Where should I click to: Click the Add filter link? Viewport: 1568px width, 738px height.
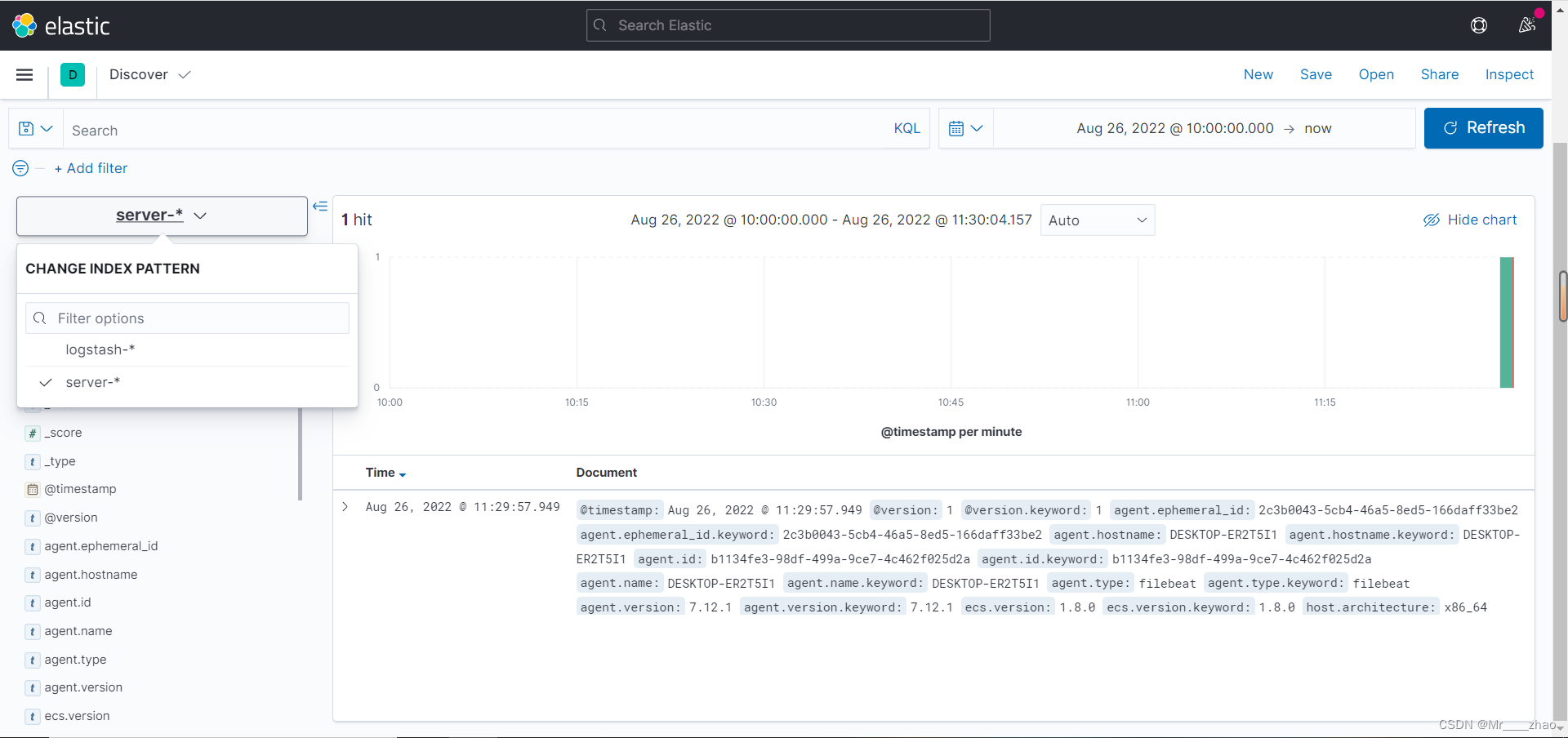point(91,168)
